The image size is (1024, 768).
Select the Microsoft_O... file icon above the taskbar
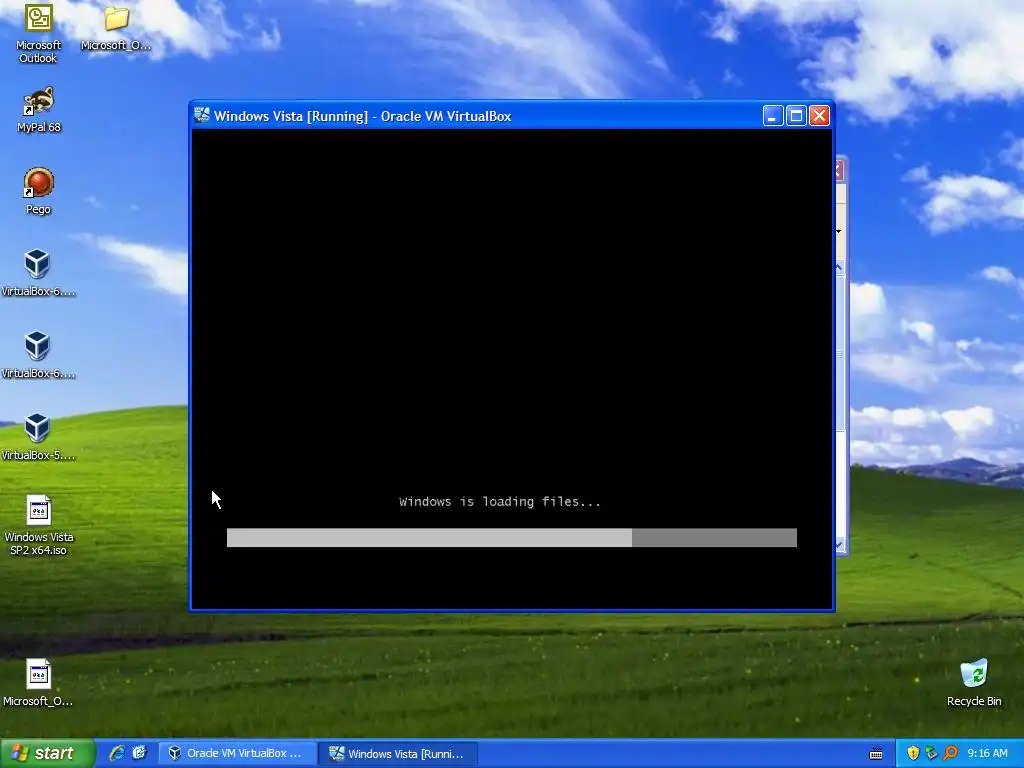(38, 682)
